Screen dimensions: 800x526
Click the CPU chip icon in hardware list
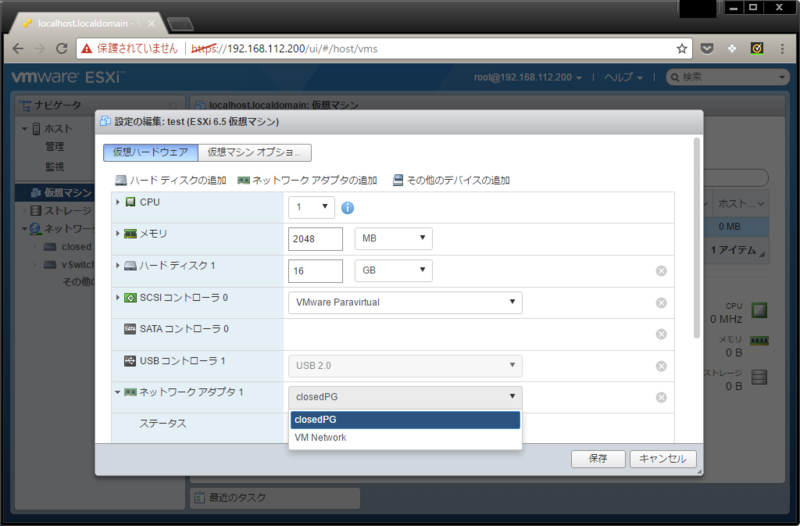[130, 202]
